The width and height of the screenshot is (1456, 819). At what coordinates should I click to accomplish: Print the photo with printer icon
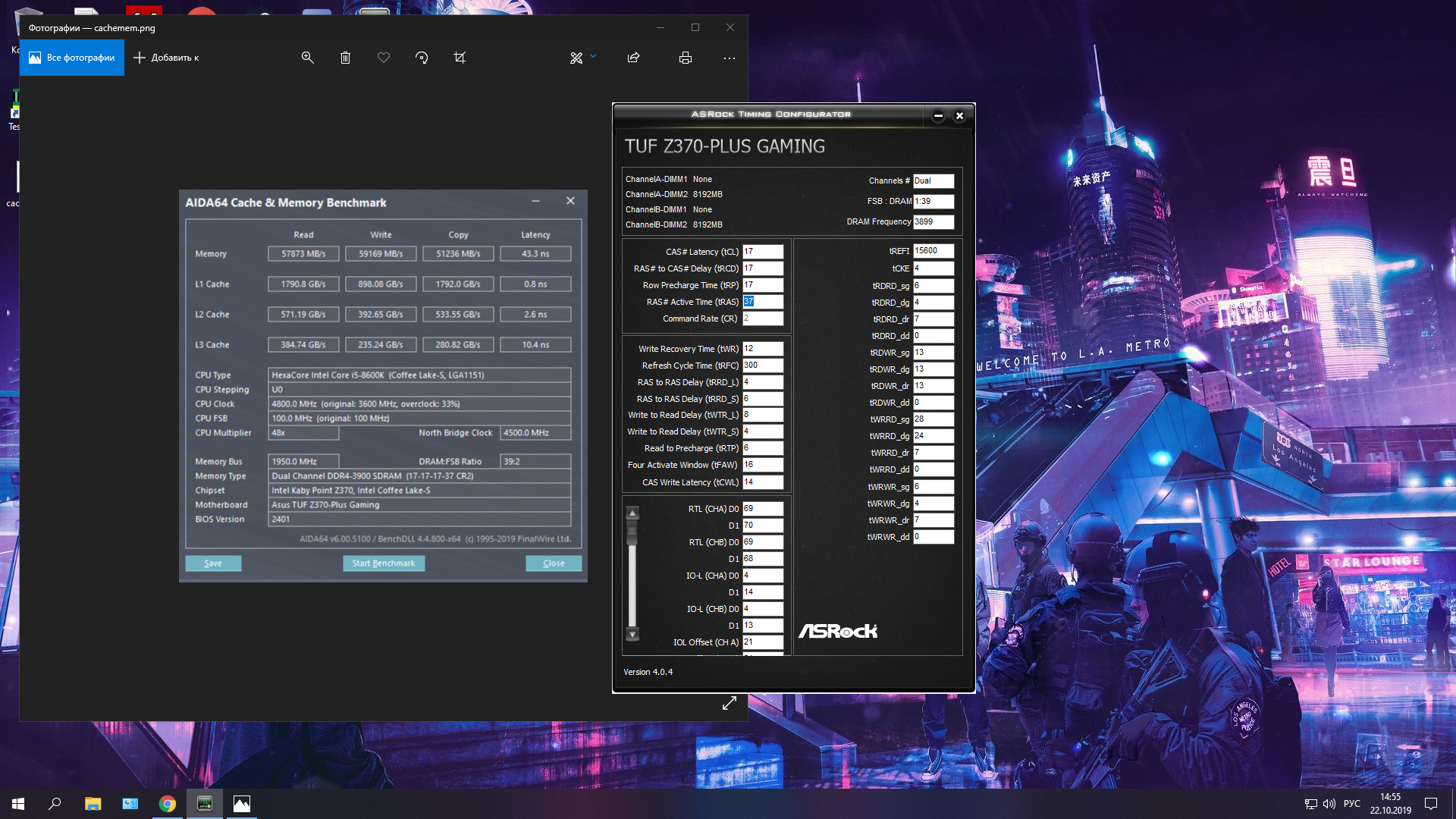(x=686, y=58)
